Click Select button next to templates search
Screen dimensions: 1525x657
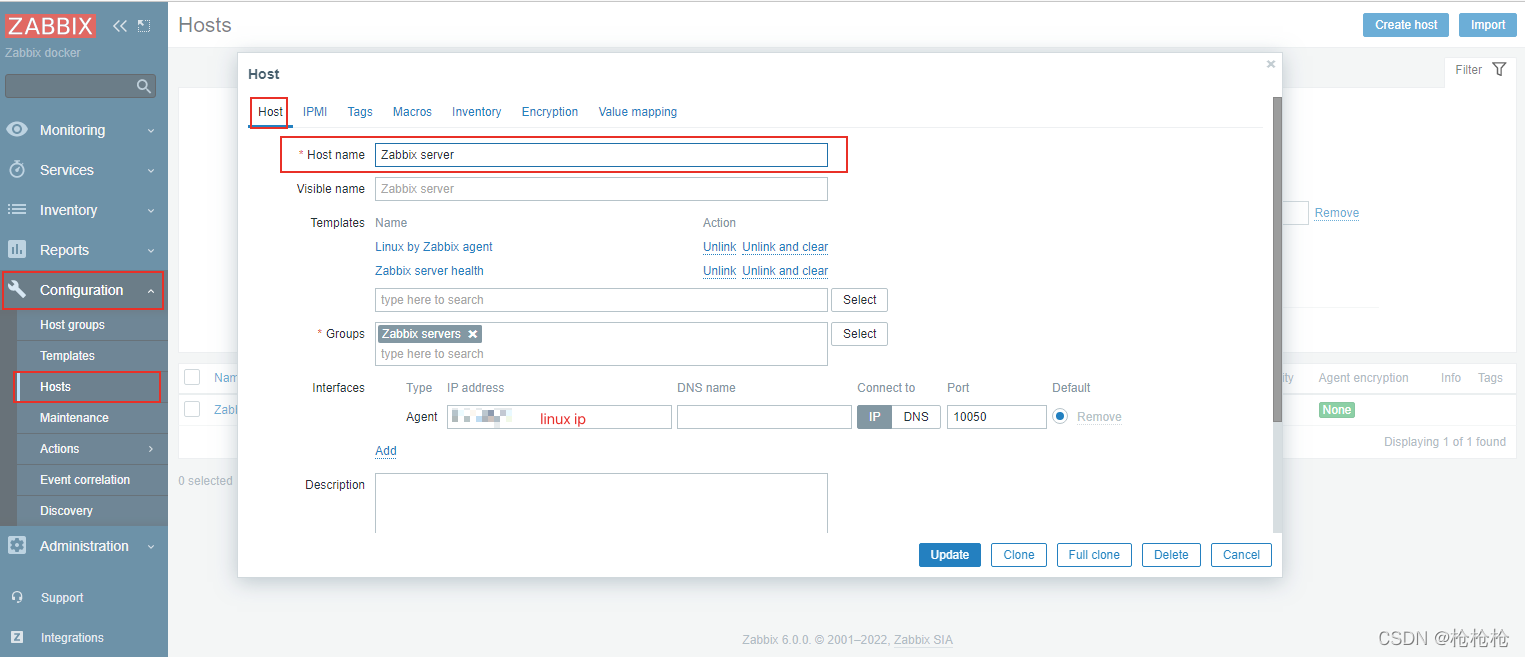point(859,300)
